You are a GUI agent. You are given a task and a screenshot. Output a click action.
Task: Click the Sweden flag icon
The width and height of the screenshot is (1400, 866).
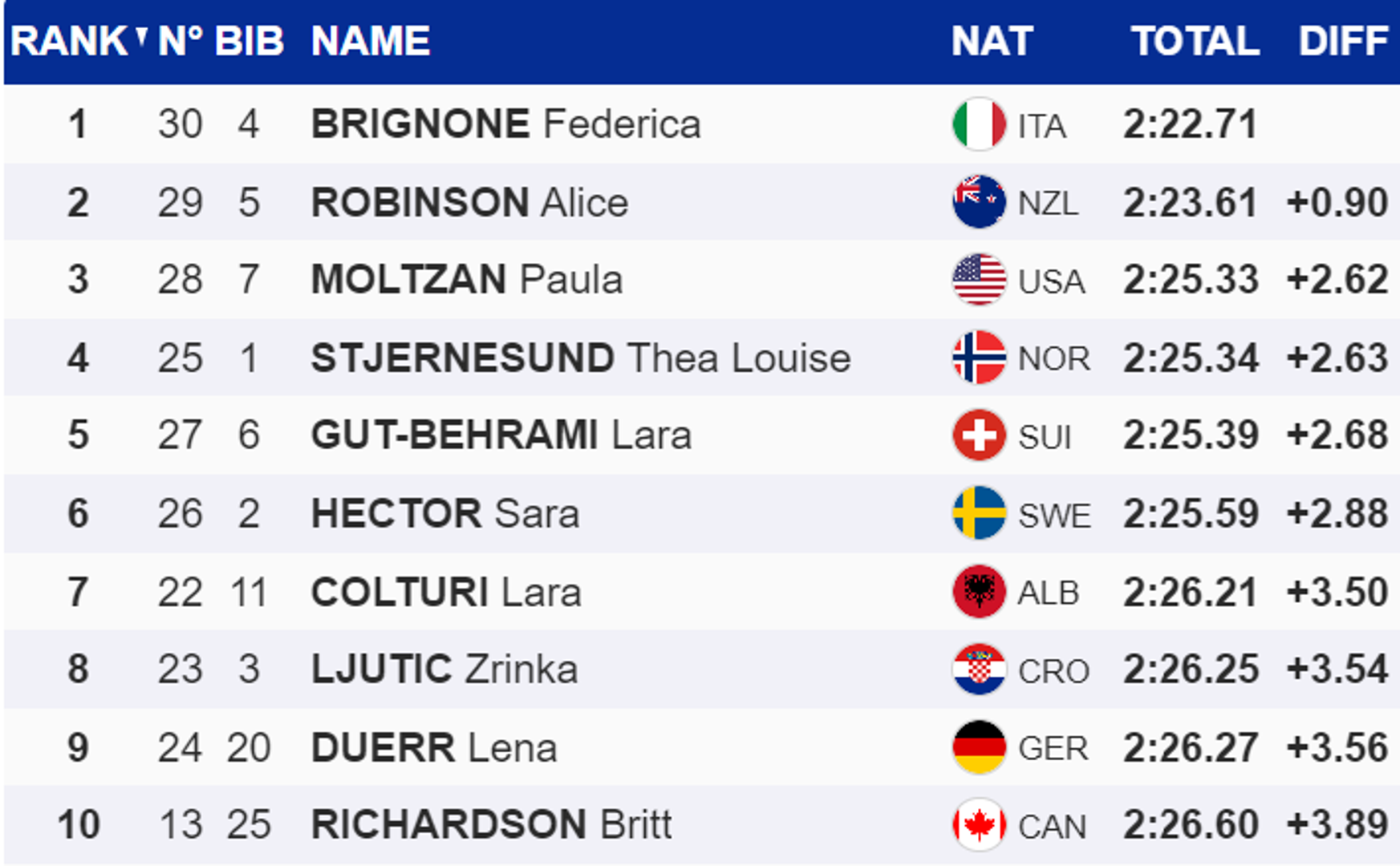coord(979,513)
